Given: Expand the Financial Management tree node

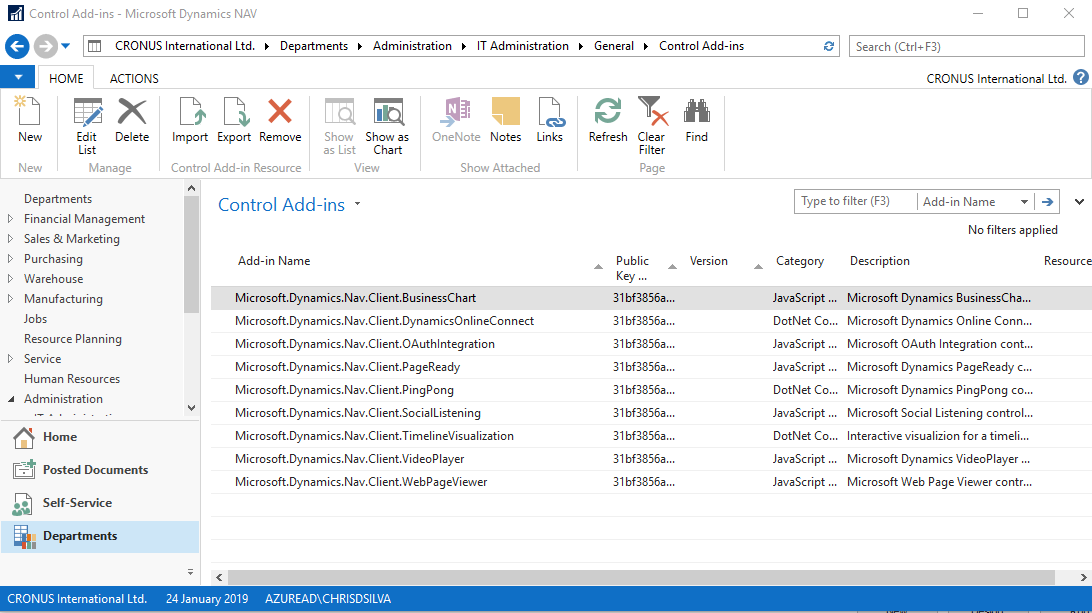Looking at the screenshot, I should tap(10, 218).
